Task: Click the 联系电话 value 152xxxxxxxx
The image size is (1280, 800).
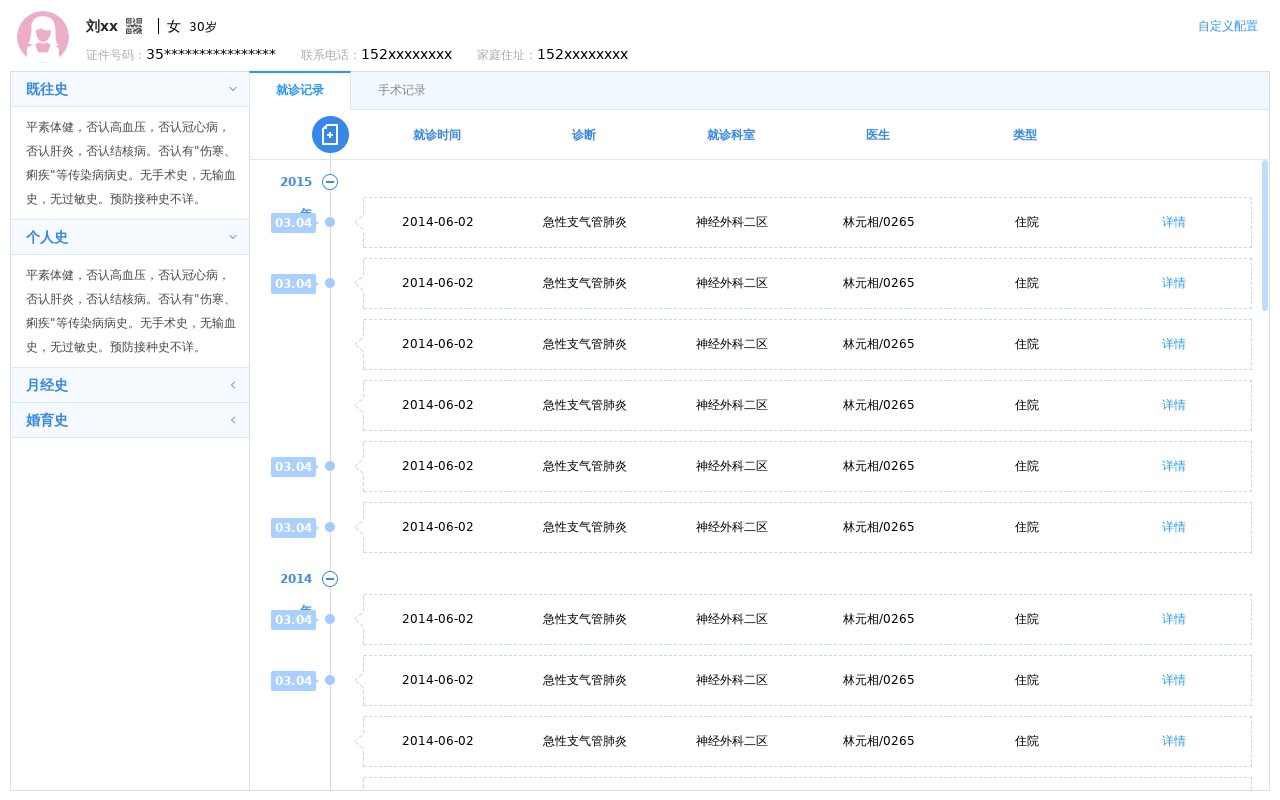Action: [407, 54]
